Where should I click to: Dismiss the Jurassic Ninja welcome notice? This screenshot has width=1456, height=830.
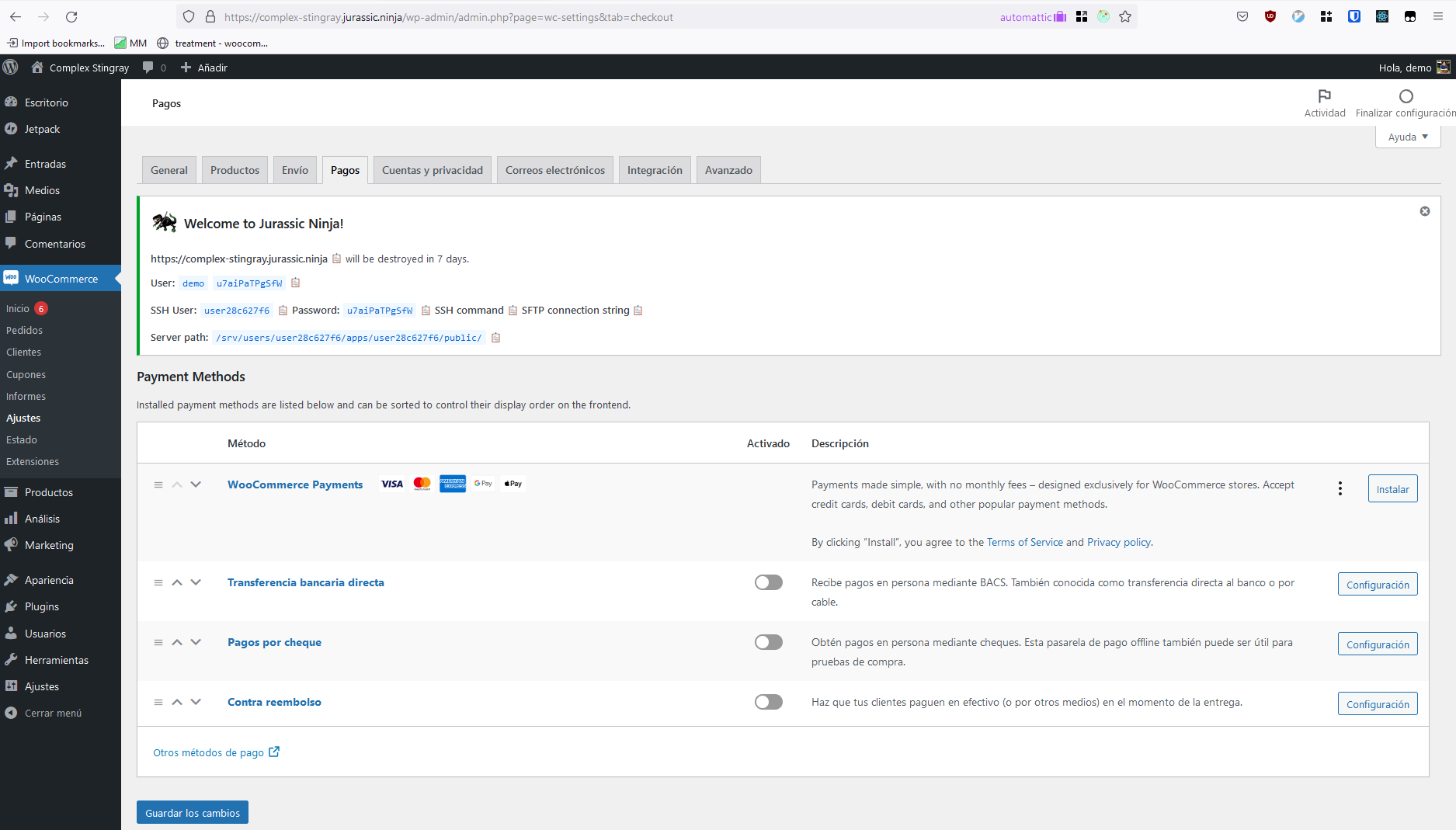coord(1425,210)
